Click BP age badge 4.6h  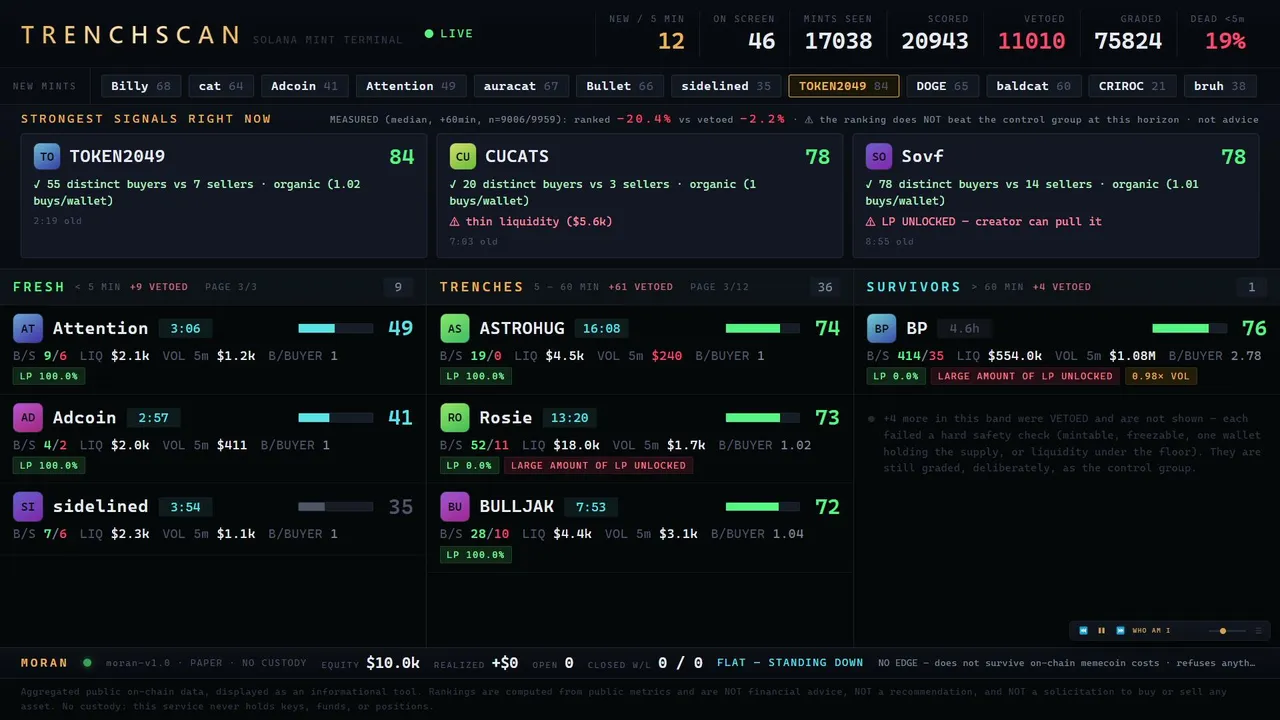(964, 328)
